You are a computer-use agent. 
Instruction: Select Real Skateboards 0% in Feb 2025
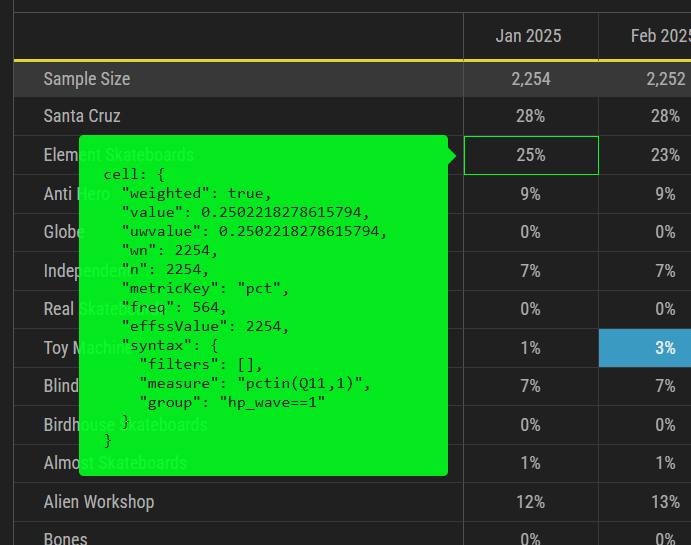click(665, 309)
